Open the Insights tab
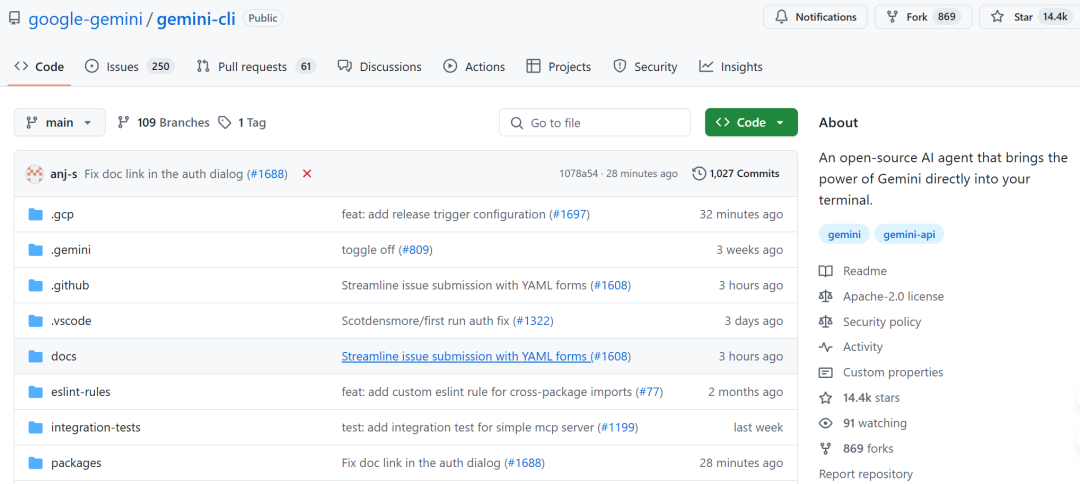Viewport: 1080px width, 484px height. (731, 67)
